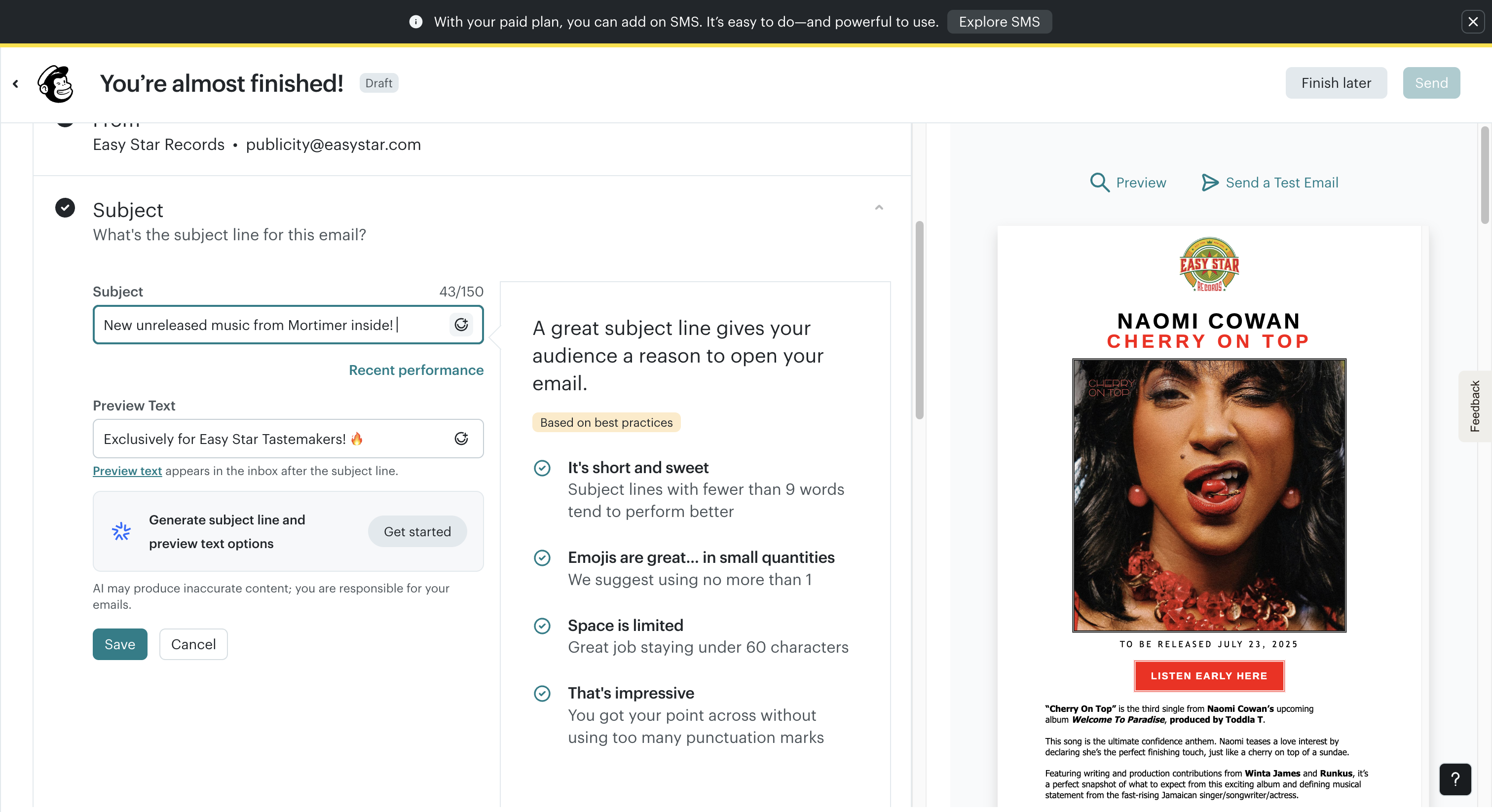The image size is (1492, 812).
Task: Click the Preview magnifier icon
Action: pos(1099,183)
